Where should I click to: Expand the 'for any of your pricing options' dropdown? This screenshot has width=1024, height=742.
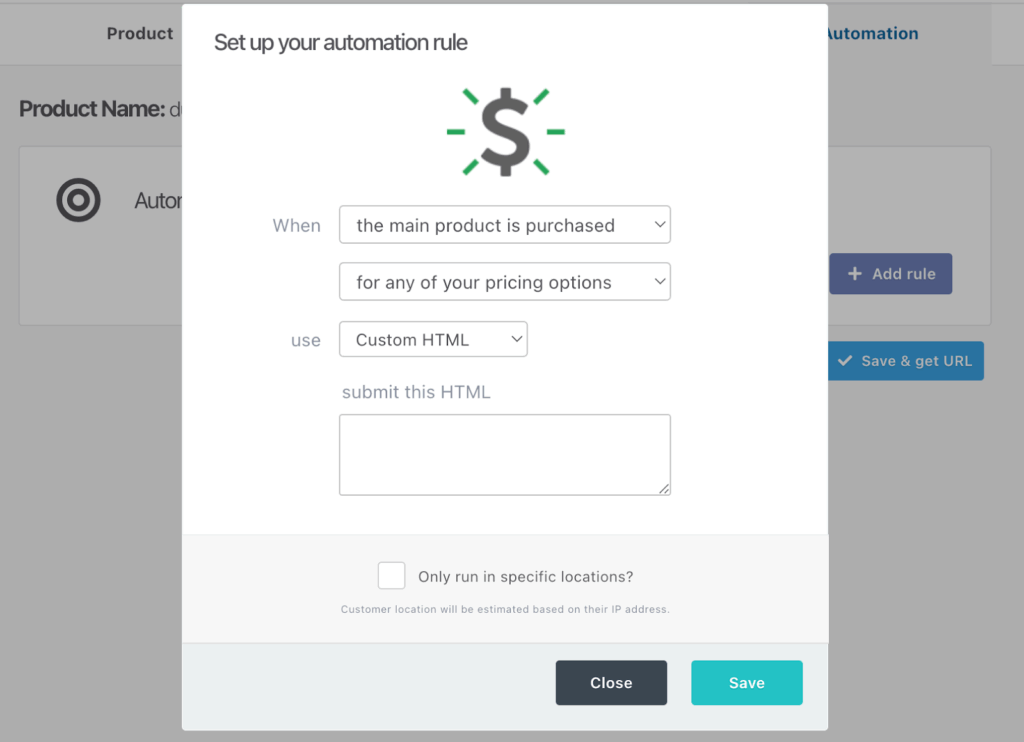click(x=504, y=282)
